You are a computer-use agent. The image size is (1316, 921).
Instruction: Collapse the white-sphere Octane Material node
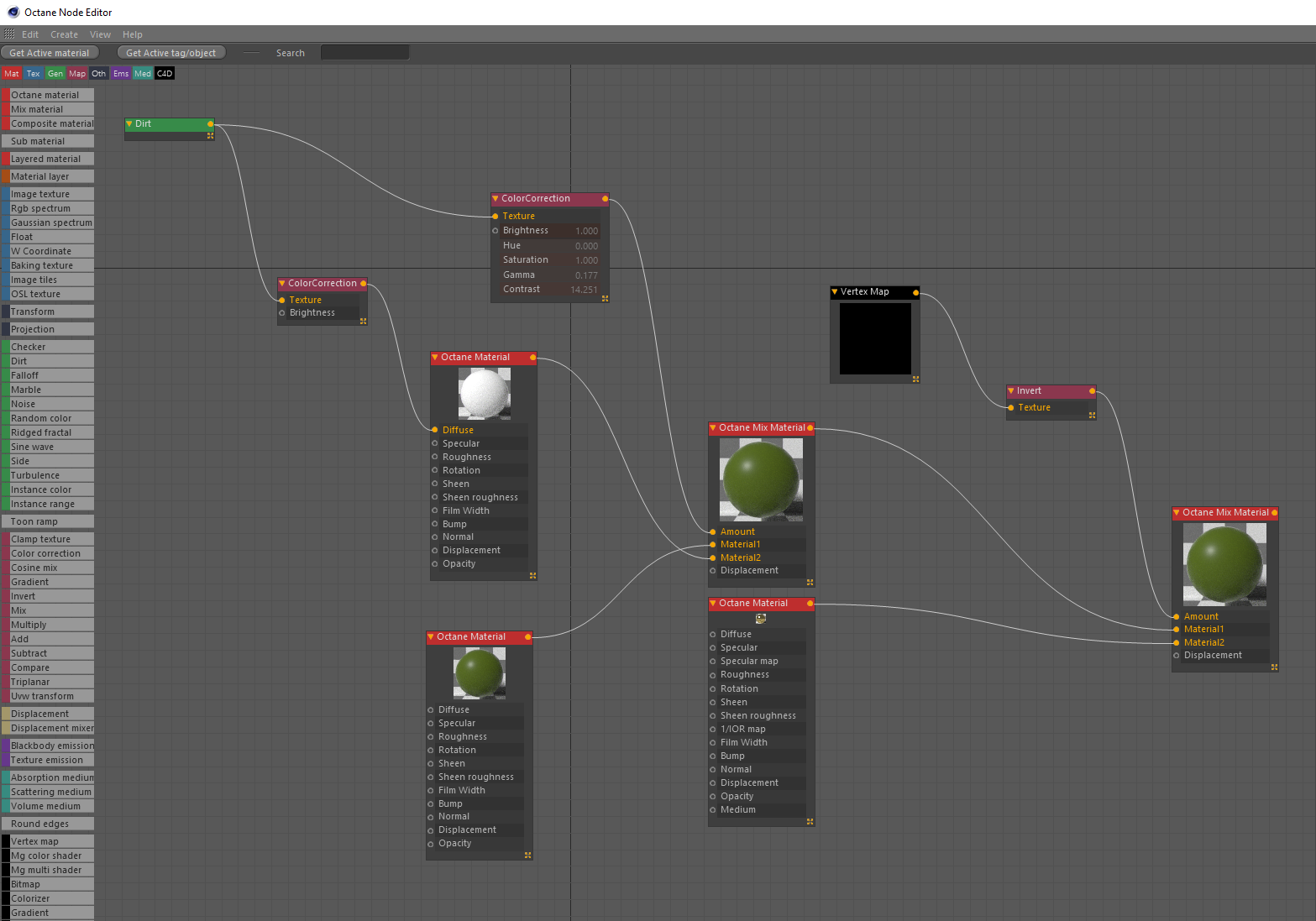[435, 358]
